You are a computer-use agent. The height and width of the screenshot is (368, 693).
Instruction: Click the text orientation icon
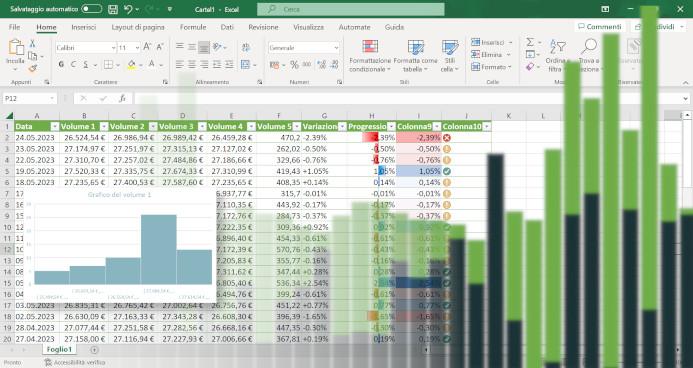217,46
